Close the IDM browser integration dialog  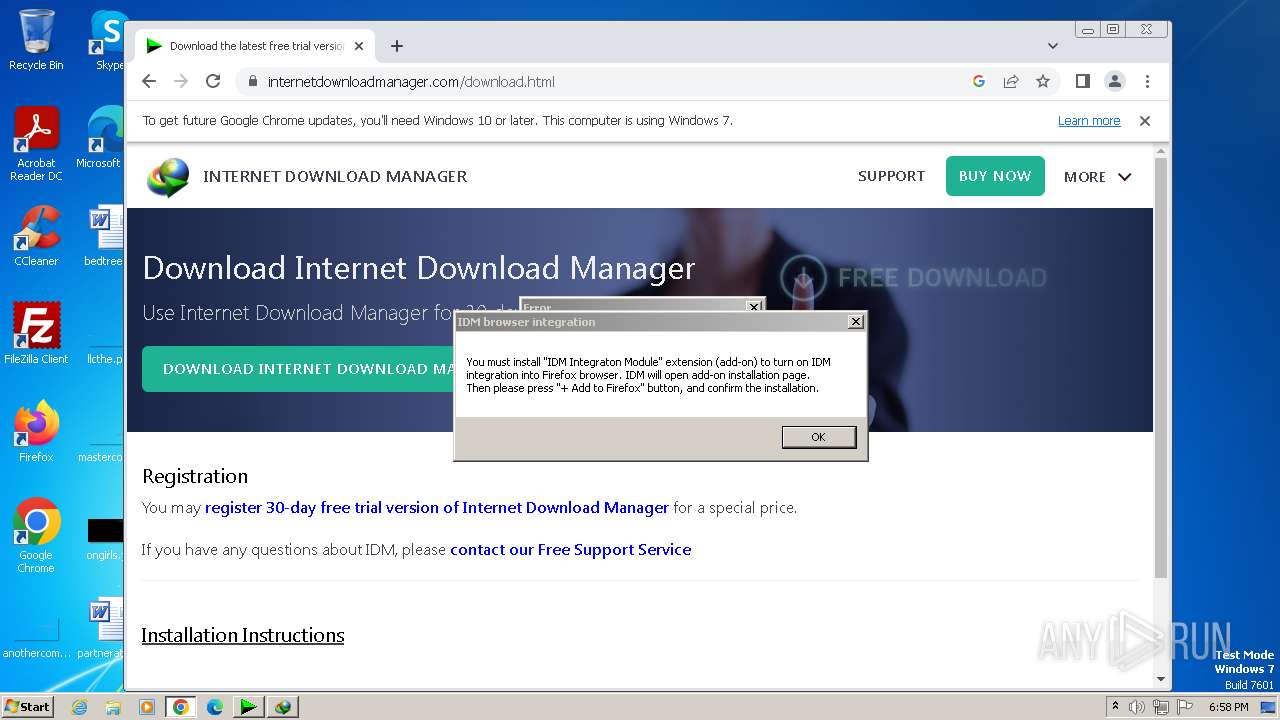click(x=855, y=322)
